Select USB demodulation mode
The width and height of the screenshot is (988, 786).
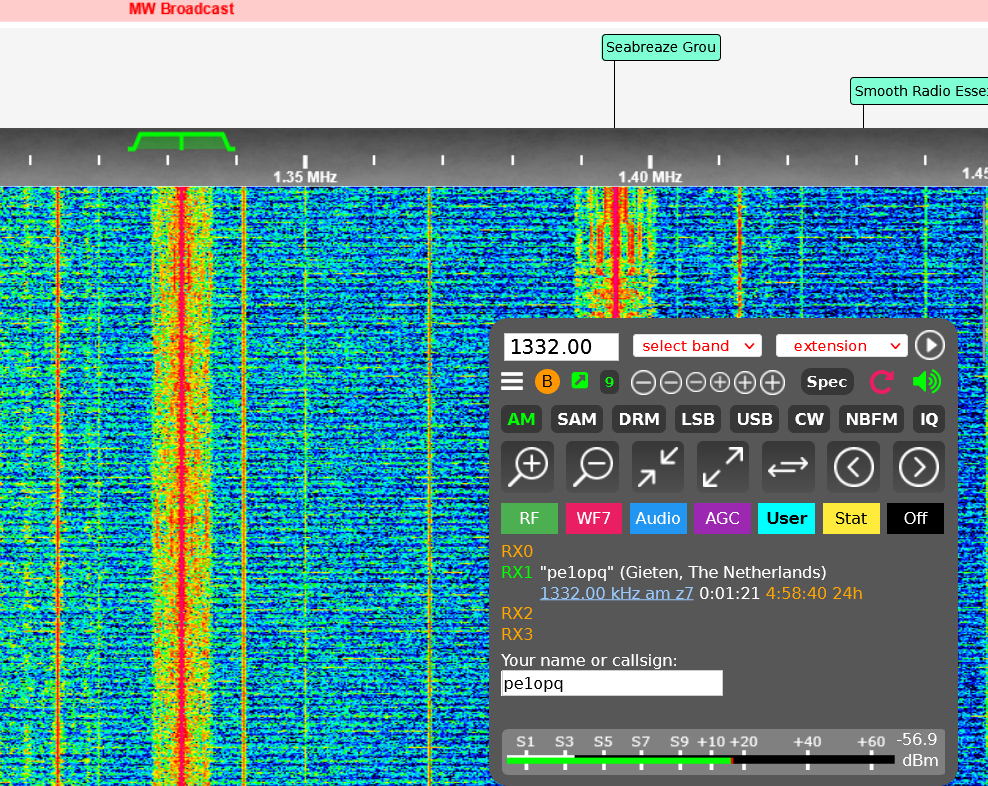click(754, 419)
